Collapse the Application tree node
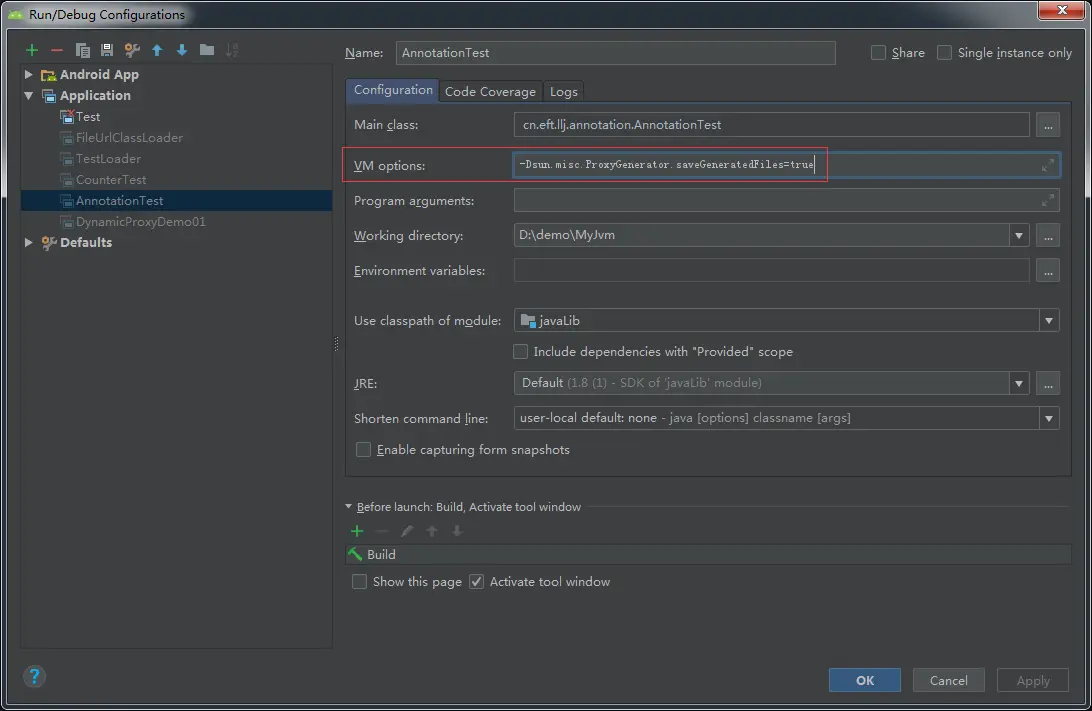The height and width of the screenshot is (711, 1092). [x=29, y=95]
